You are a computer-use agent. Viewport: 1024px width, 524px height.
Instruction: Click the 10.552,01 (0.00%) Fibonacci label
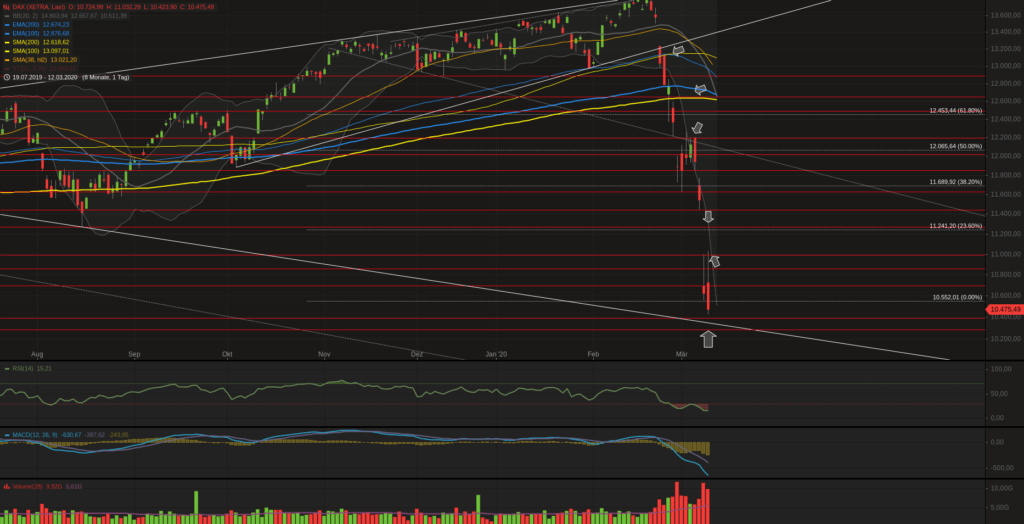(x=957, y=297)
